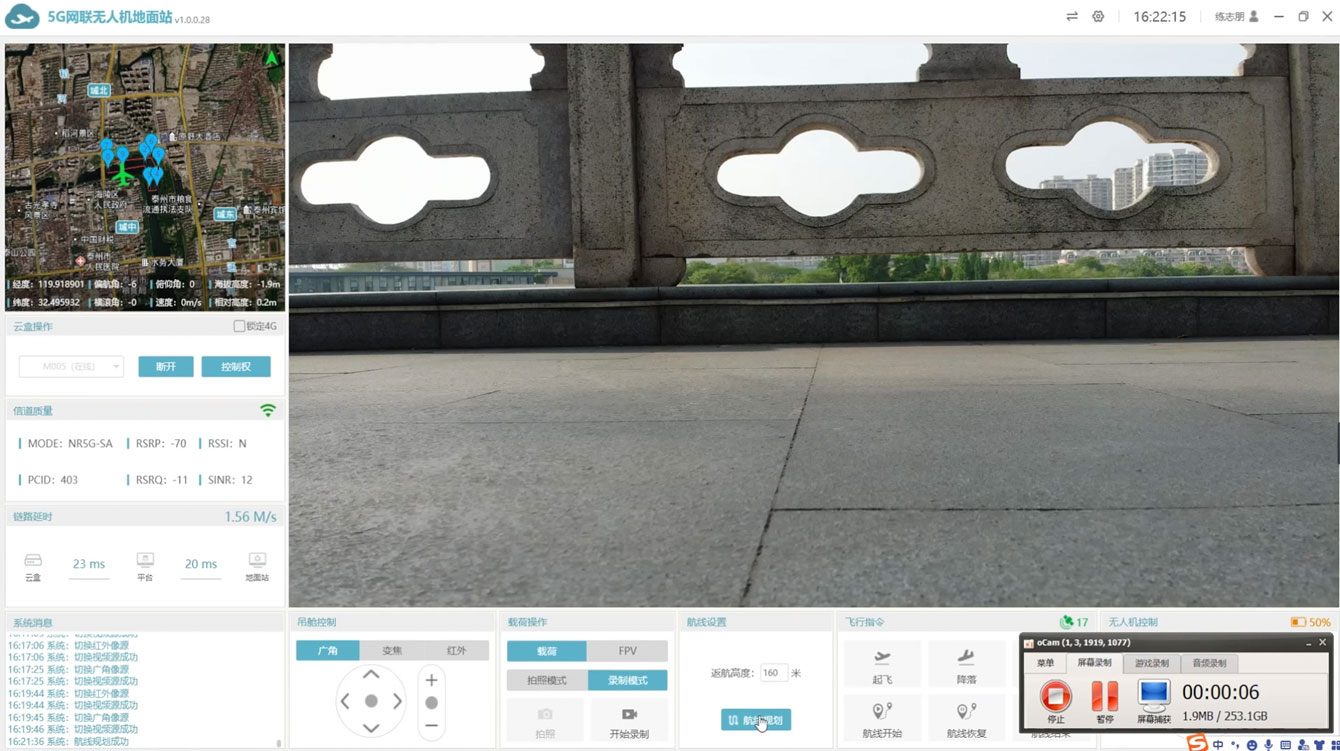This screenshot has height=751, width=1340.
Task: Click the route resume (航线恢复) icon
Action: click(x=965, y=711)
